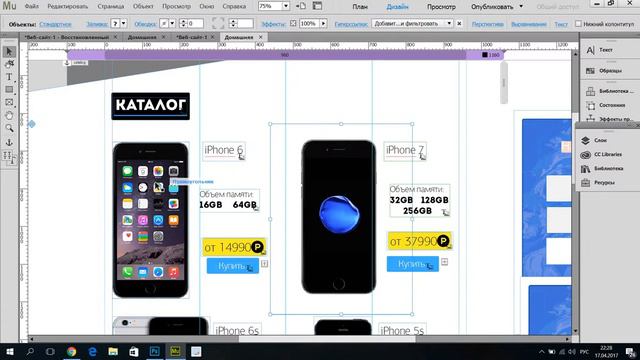Viewport: 640px width, 360px height.
Task: Open the Редактировать menu
Action: (x=67, y=7)
